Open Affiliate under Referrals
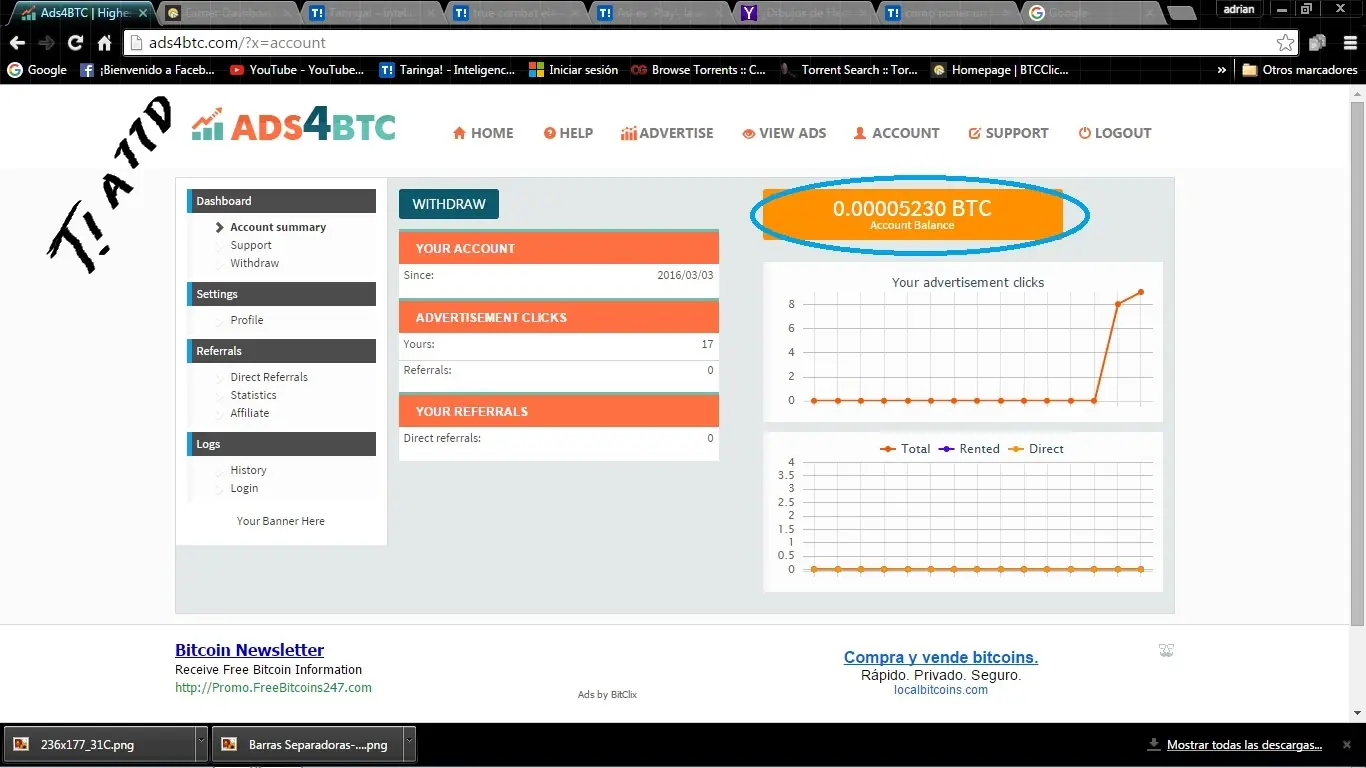The height and width of the screenshot is (768, 1366). (250, 413)
